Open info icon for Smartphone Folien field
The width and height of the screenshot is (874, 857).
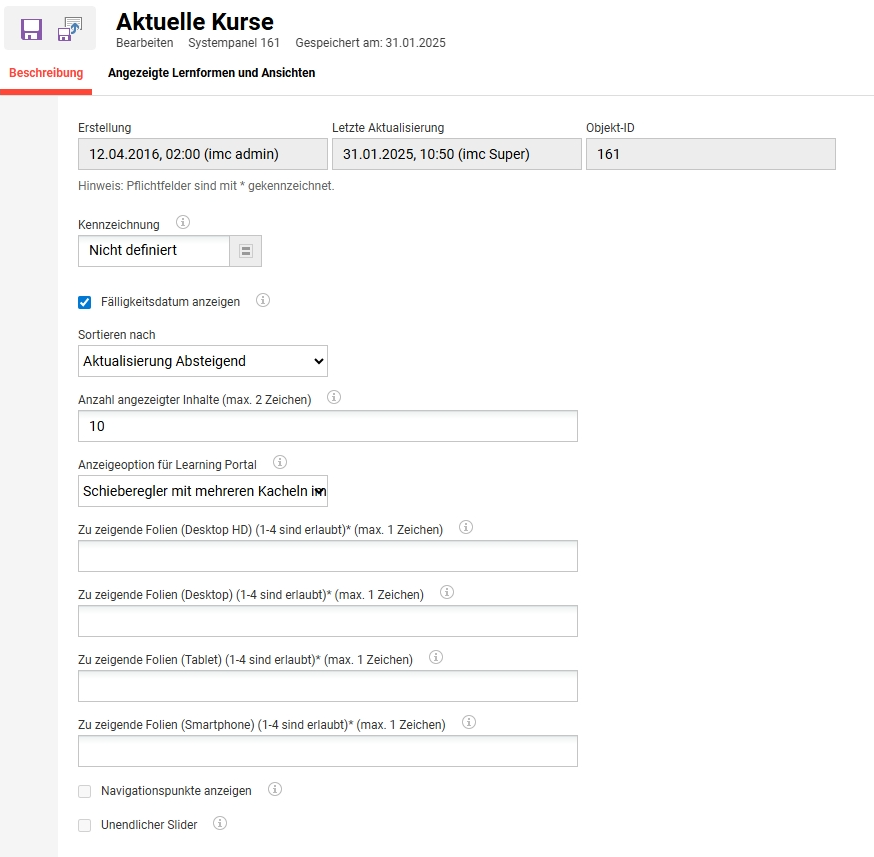(469, 722)
